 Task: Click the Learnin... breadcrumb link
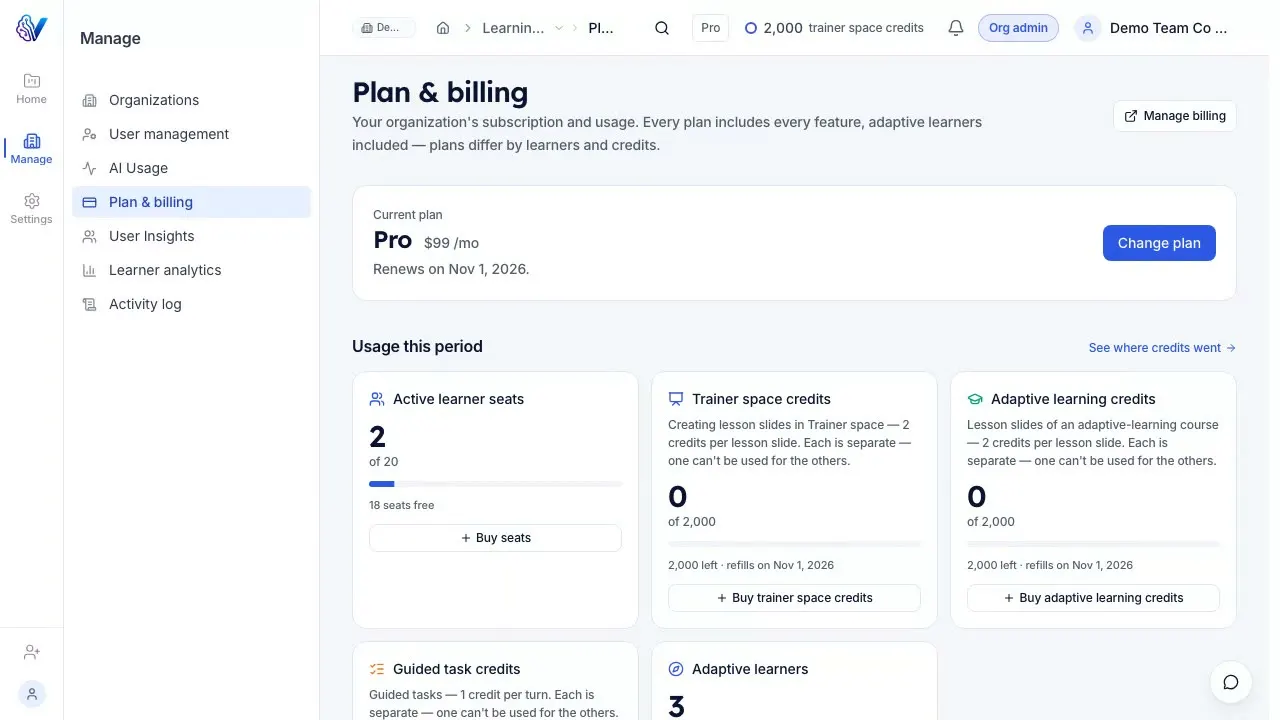[x=513, y=28]
